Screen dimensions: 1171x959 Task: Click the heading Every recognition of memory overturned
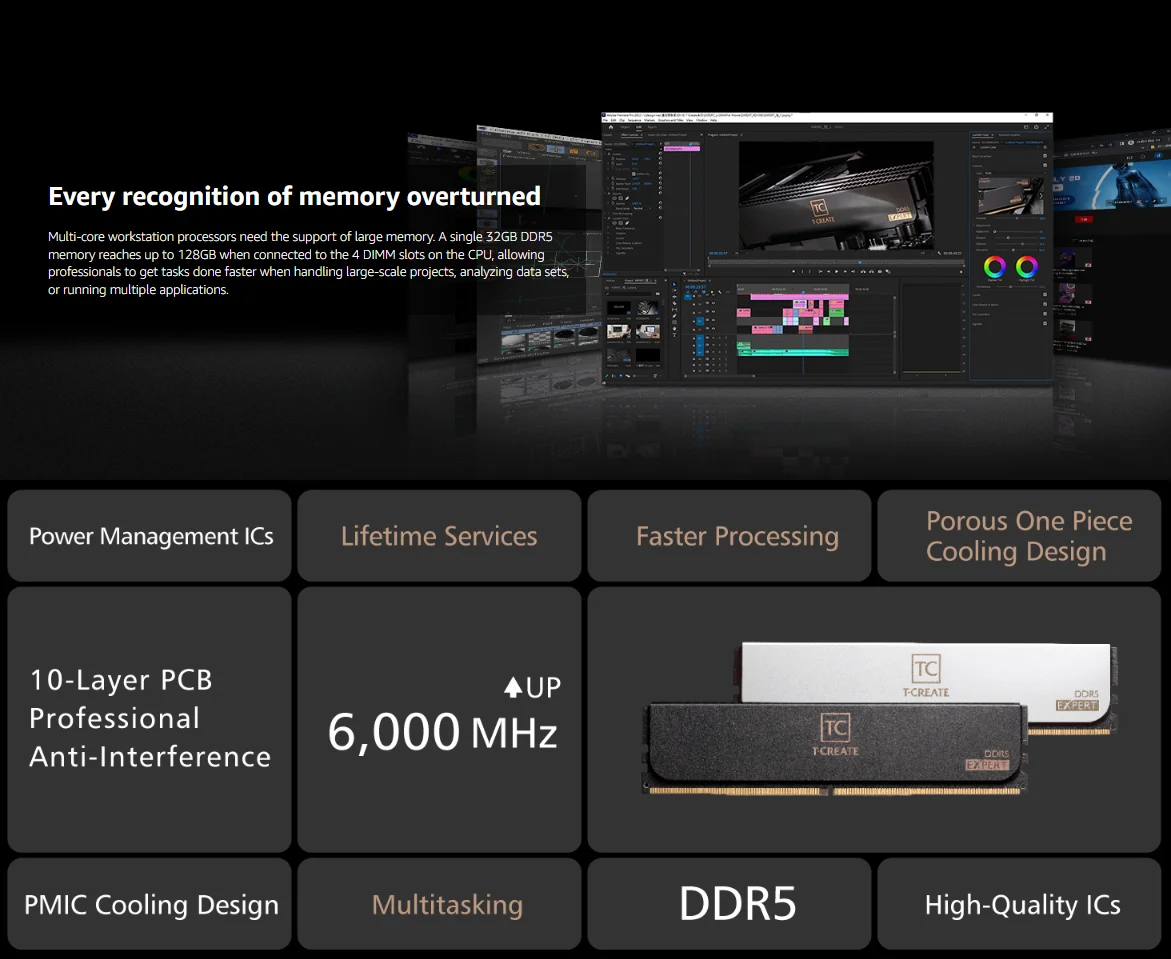coord(294,196)
